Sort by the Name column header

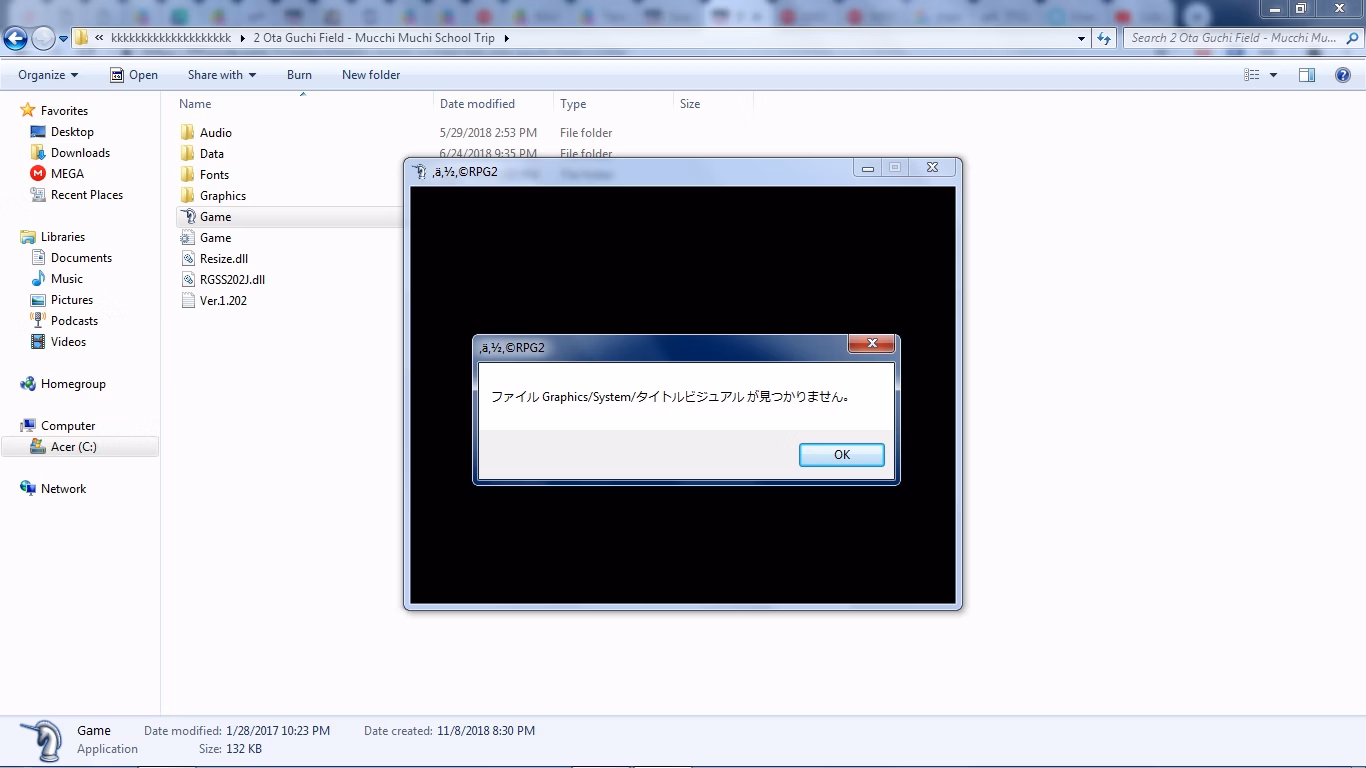point(195,104)
